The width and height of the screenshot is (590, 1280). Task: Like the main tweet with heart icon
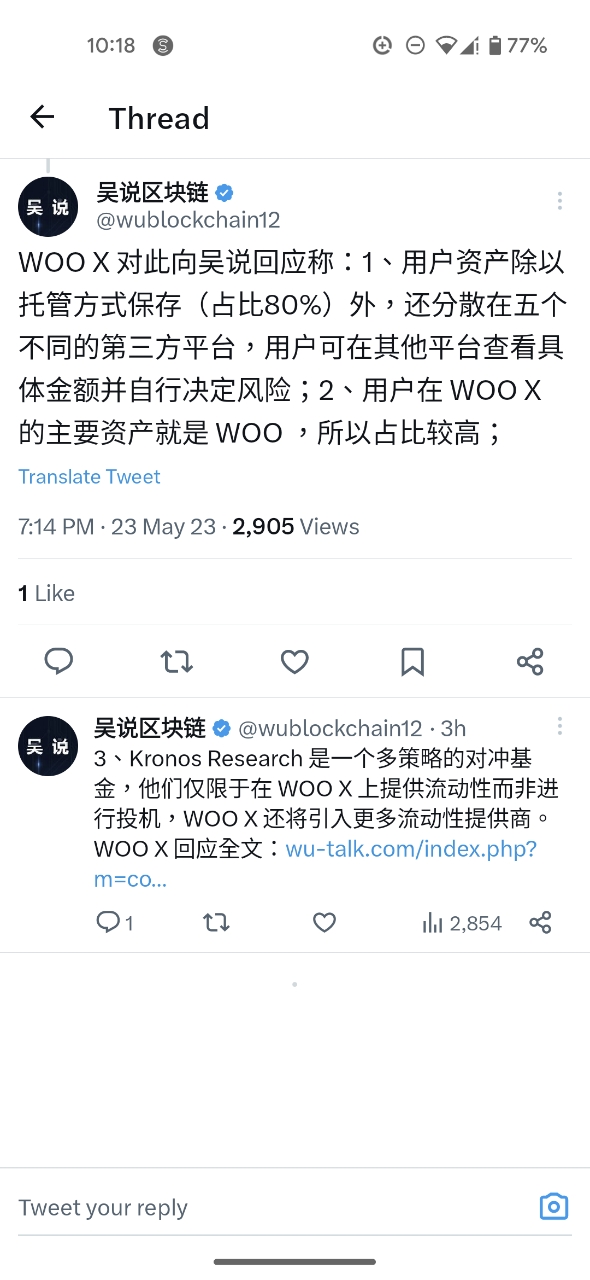pyautogui.click(x=294, y=661)
